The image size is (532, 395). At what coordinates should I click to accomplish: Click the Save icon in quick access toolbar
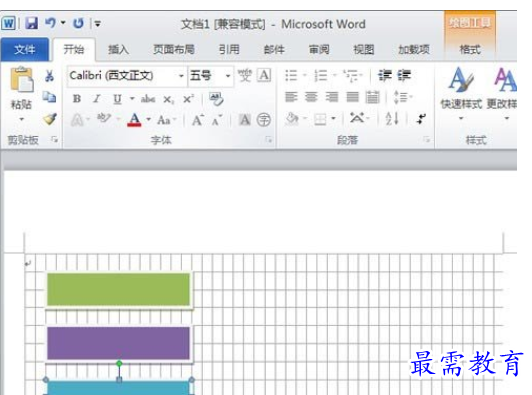32,23
